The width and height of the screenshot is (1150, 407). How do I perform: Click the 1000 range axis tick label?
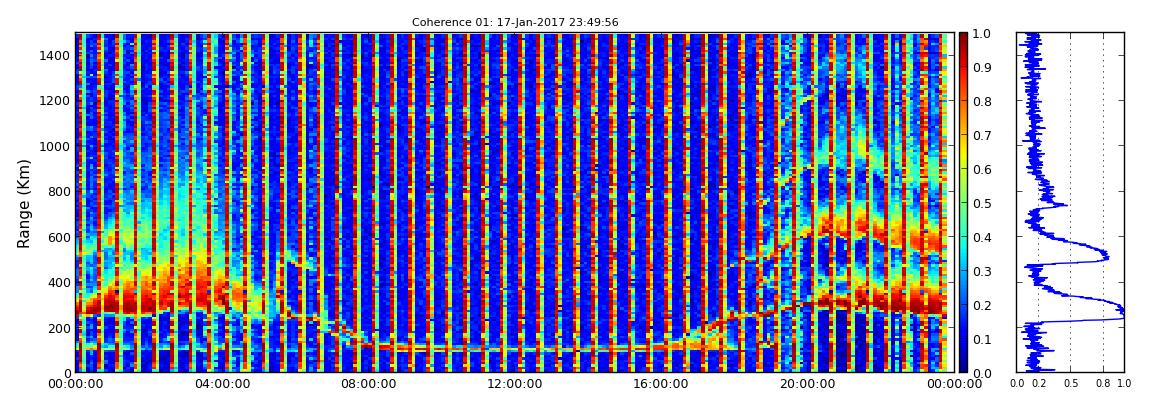pyautogui.click(x=56, y=147)
